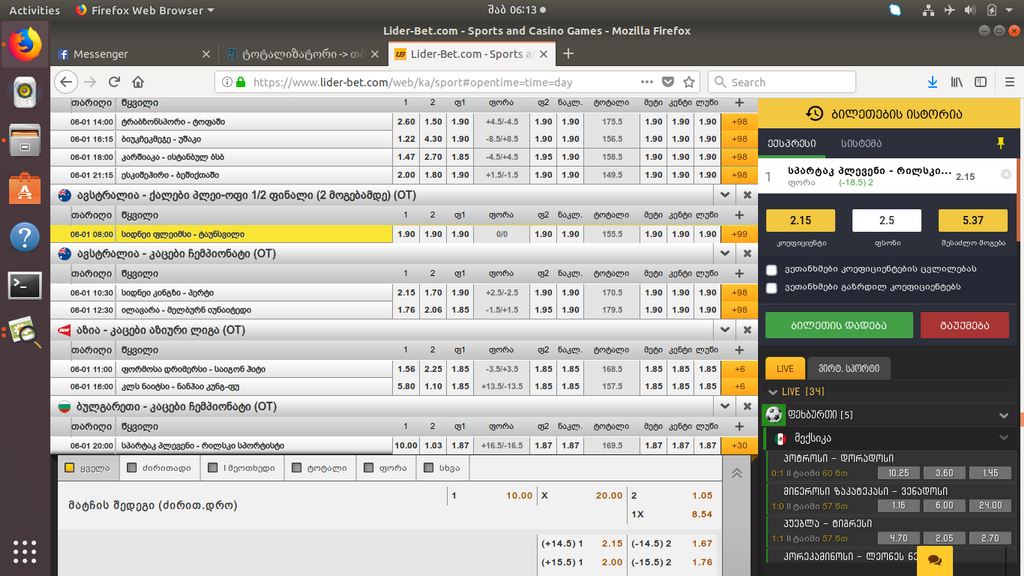1024x576 pixels.
Task: Open Ubuntu Software from the dock
Action: [x=25, y=189]
